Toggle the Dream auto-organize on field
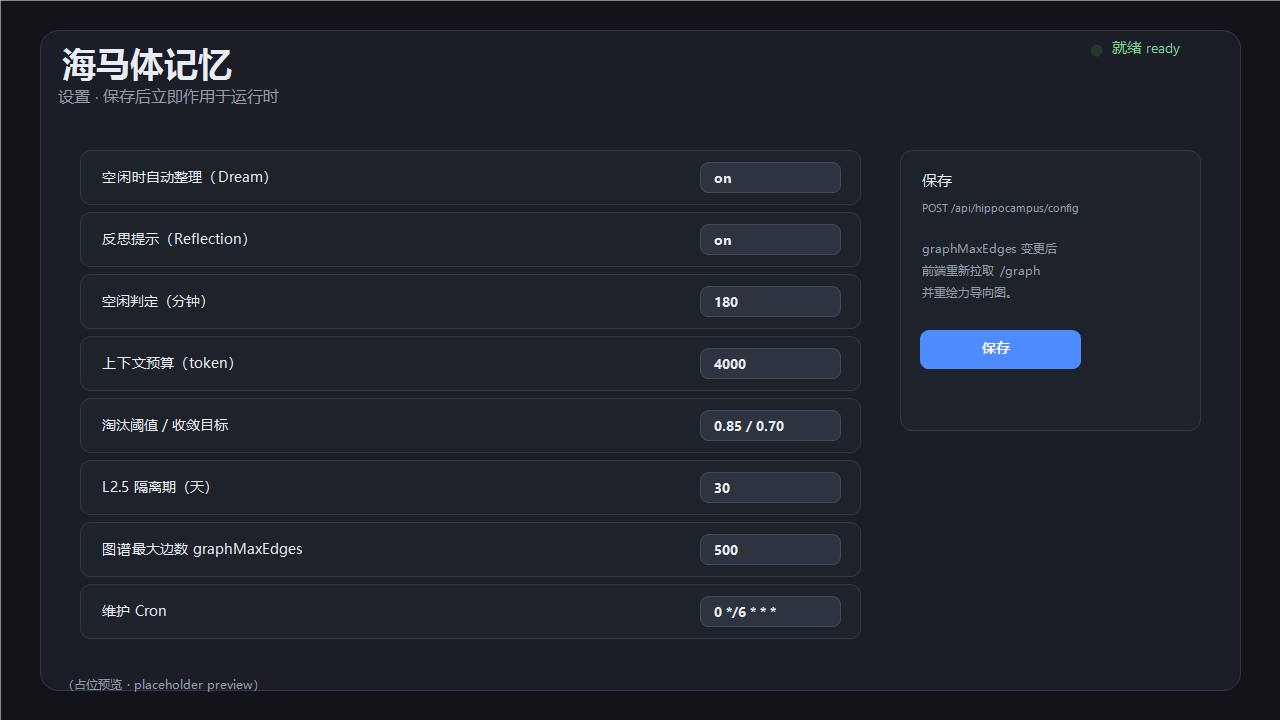 point(770,178)
